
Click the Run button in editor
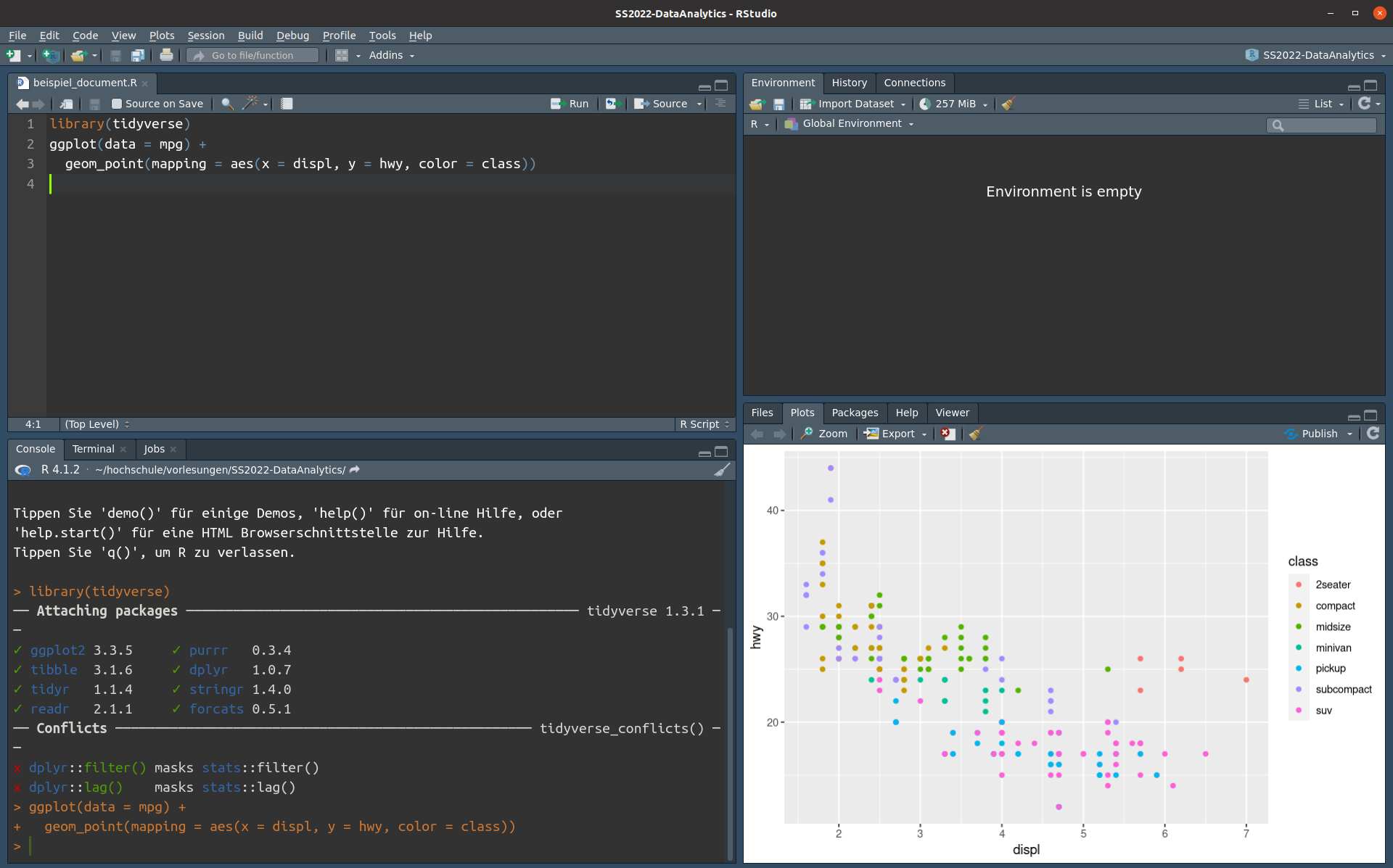(x=570, y=104)
